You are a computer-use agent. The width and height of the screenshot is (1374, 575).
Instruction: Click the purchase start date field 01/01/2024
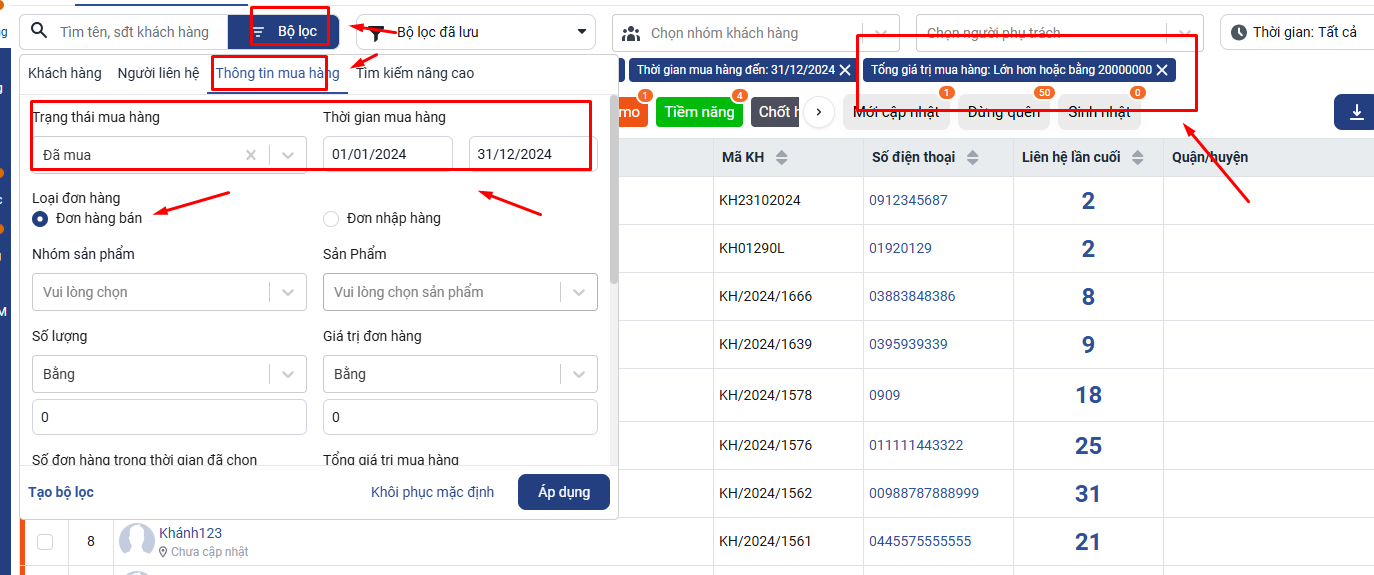(x=387, y=154)
